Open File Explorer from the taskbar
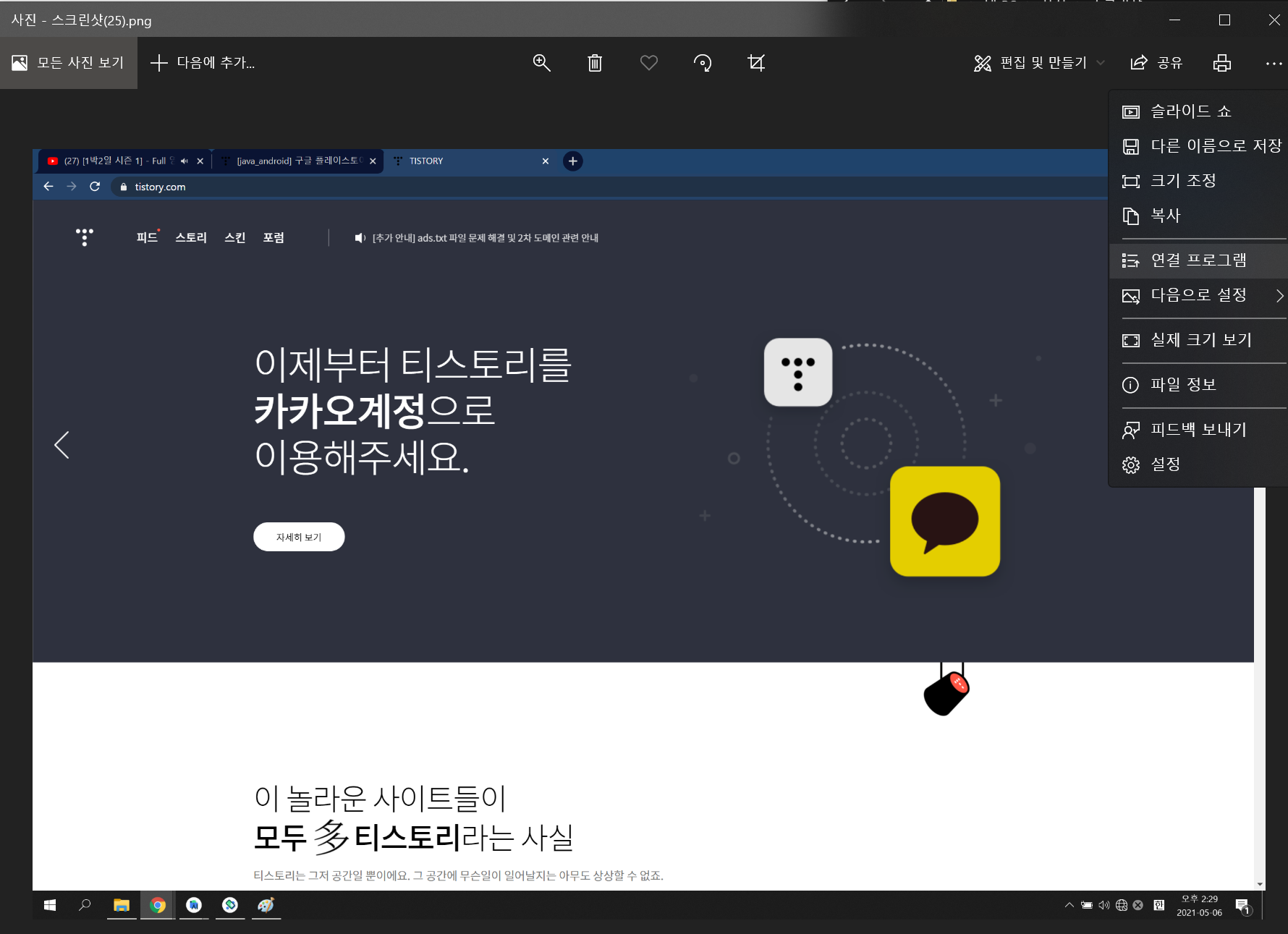 pos(122,905)
